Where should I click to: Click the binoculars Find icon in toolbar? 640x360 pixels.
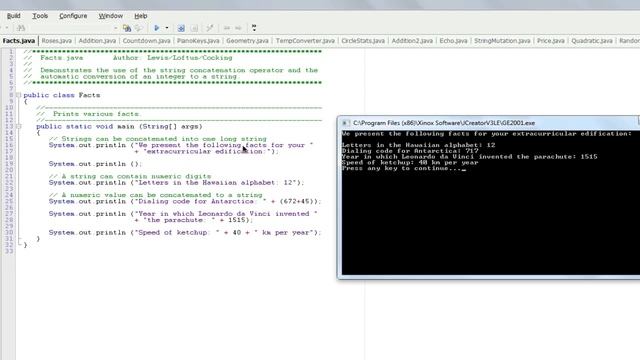tap(21, 28)
